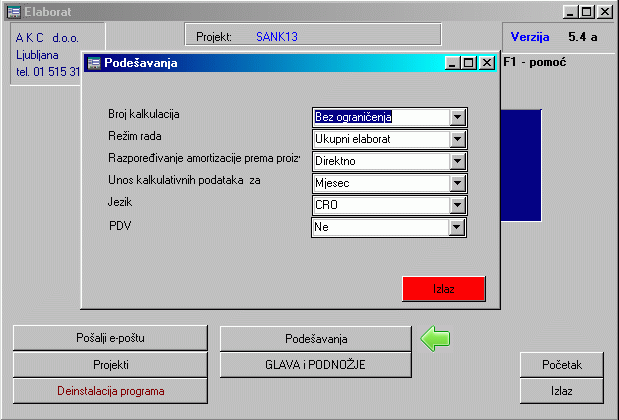This screenshot has width=619, height=420.
Task: Click the Elaborat window title icon
Action: [x=13, y=12]
